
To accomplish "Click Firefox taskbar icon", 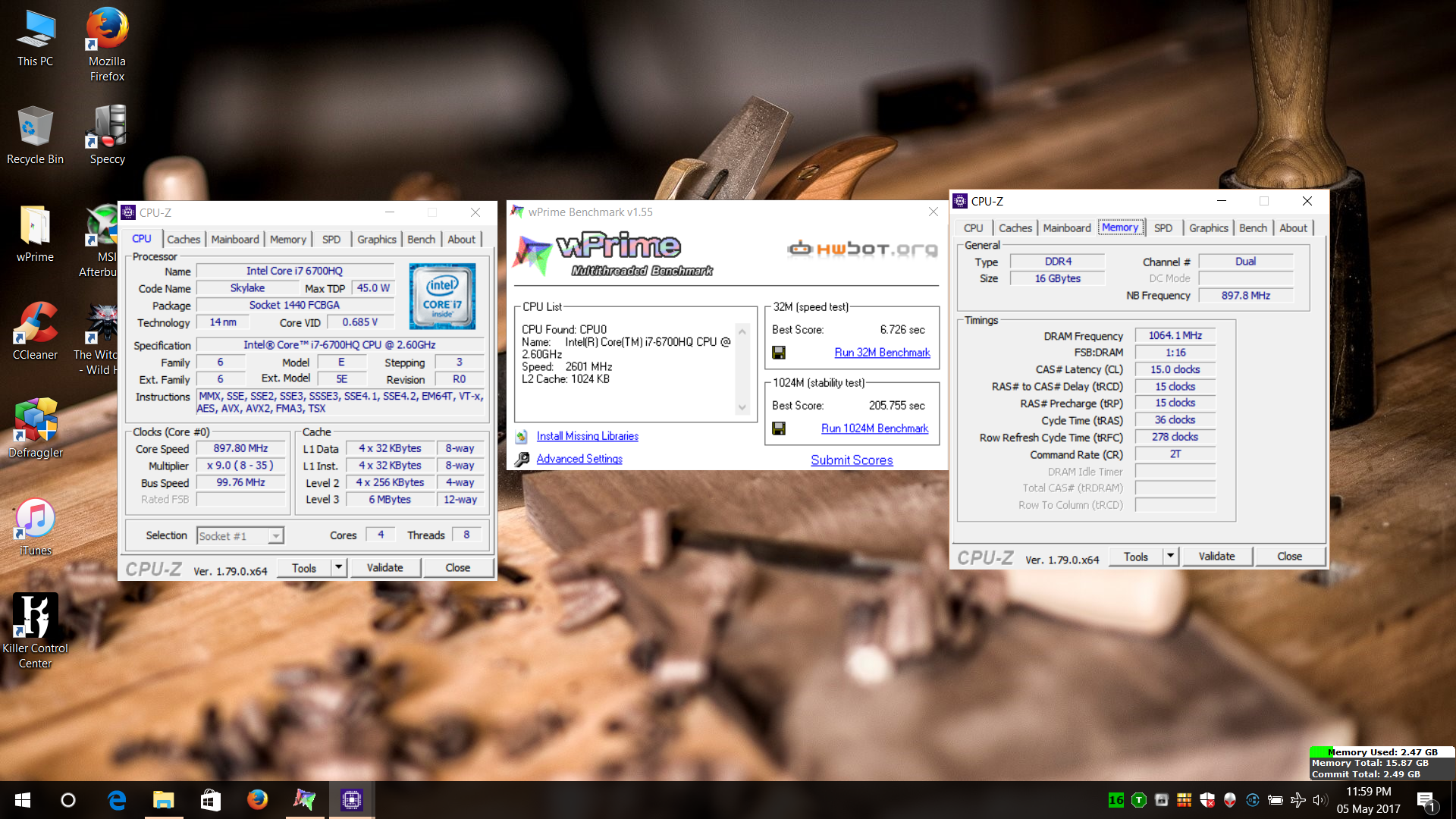I will click(x=258, y=800).
